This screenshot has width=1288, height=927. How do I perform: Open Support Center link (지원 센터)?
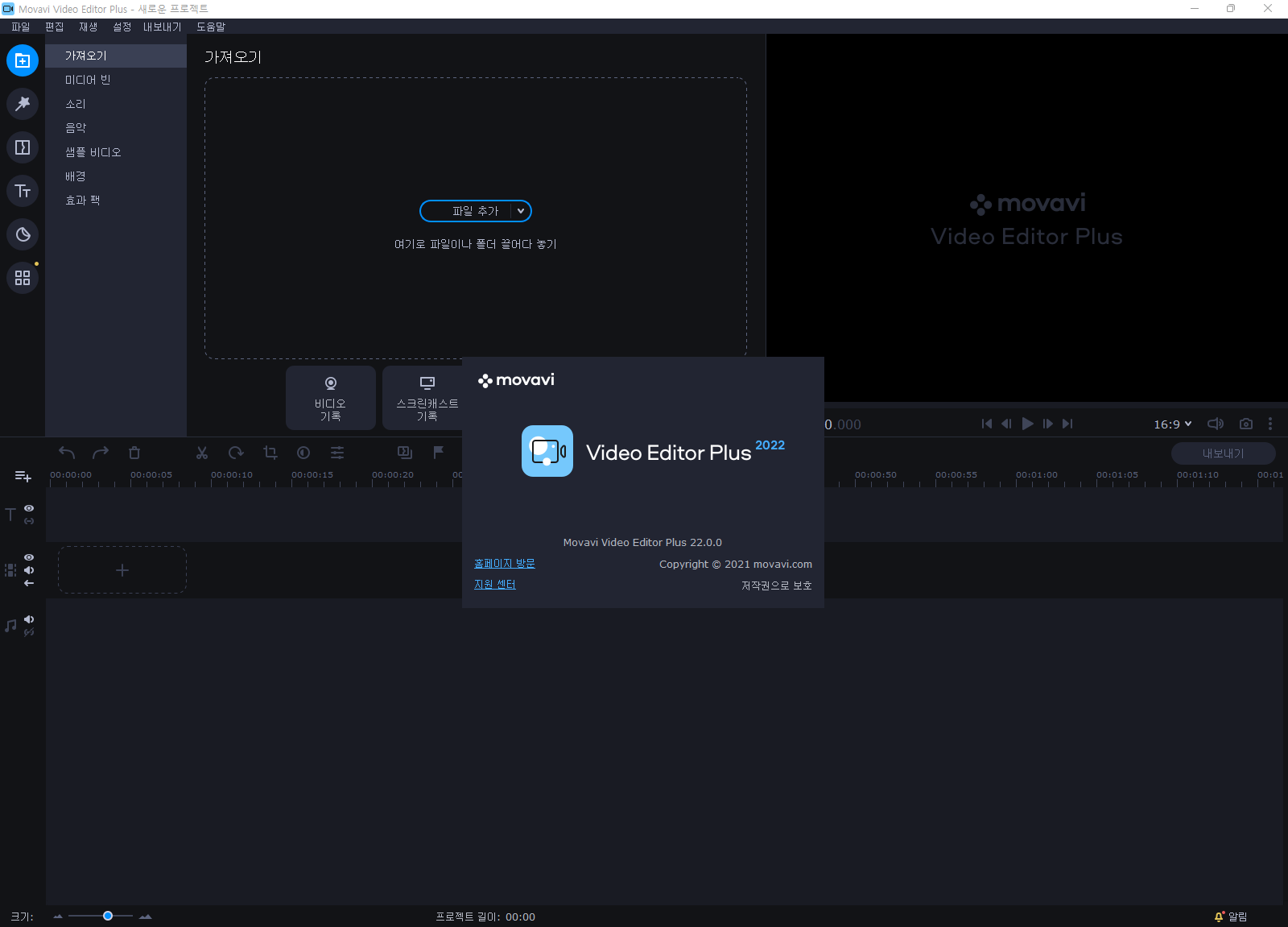pyautogui.click(x=495, y=585)
